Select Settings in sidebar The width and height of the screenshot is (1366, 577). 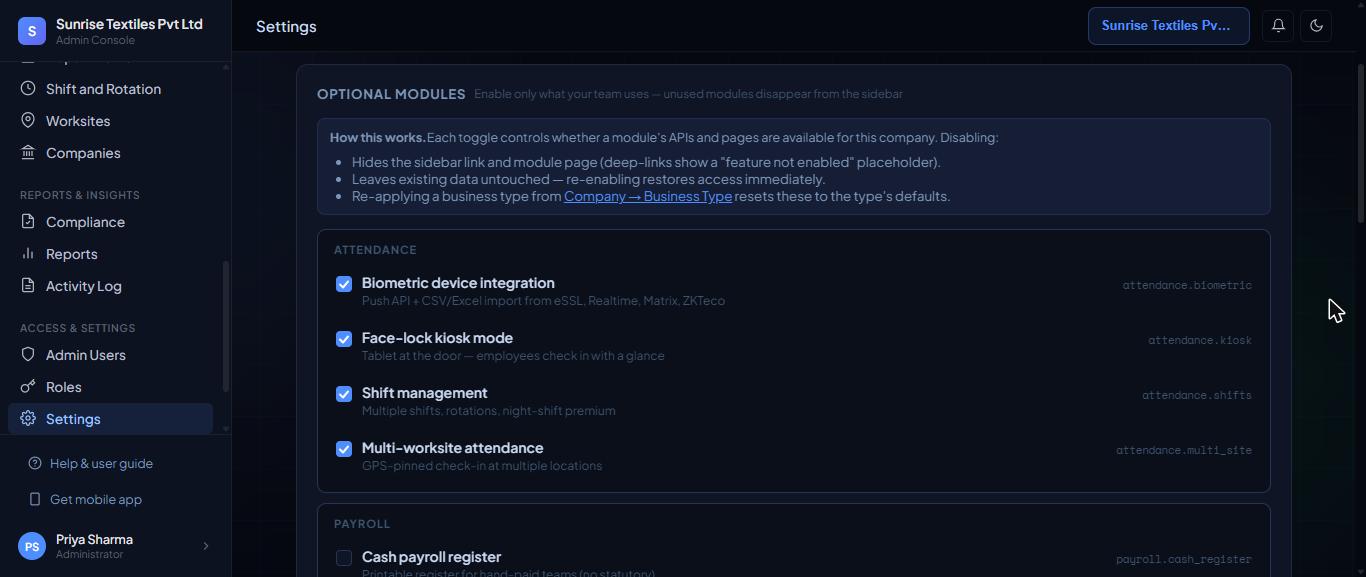pos(110,419)
